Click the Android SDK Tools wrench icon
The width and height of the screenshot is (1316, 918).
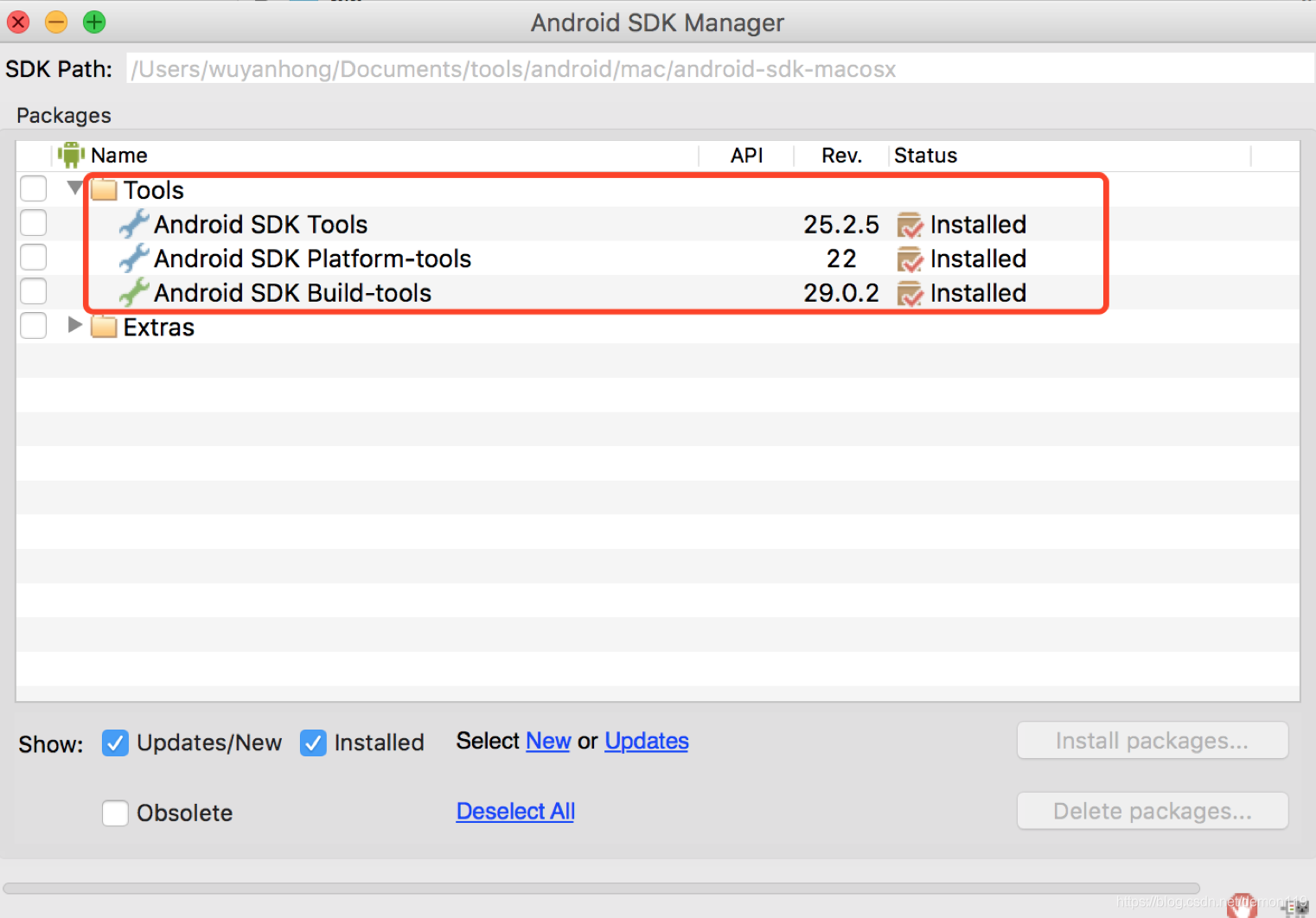click(134, 224)
